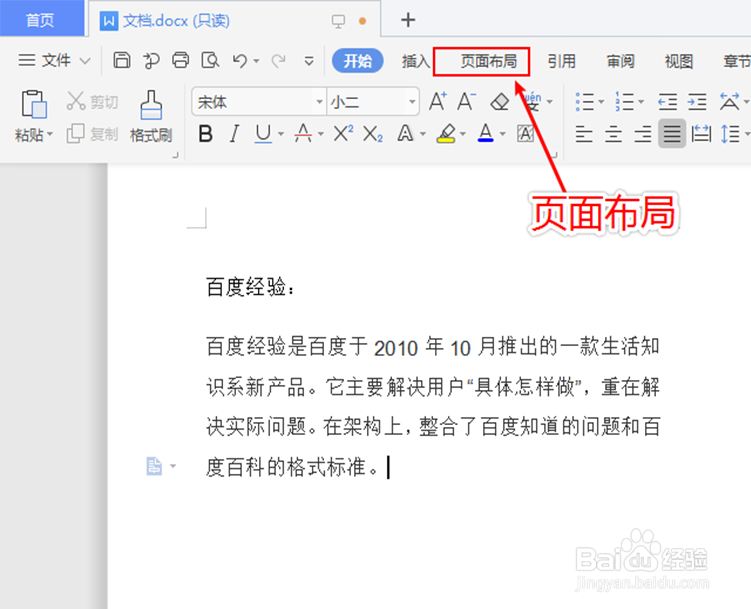Click the presentation screen icon in document tab
The width and height of the screenshot is (751, 609).
(x=338, y=21)
